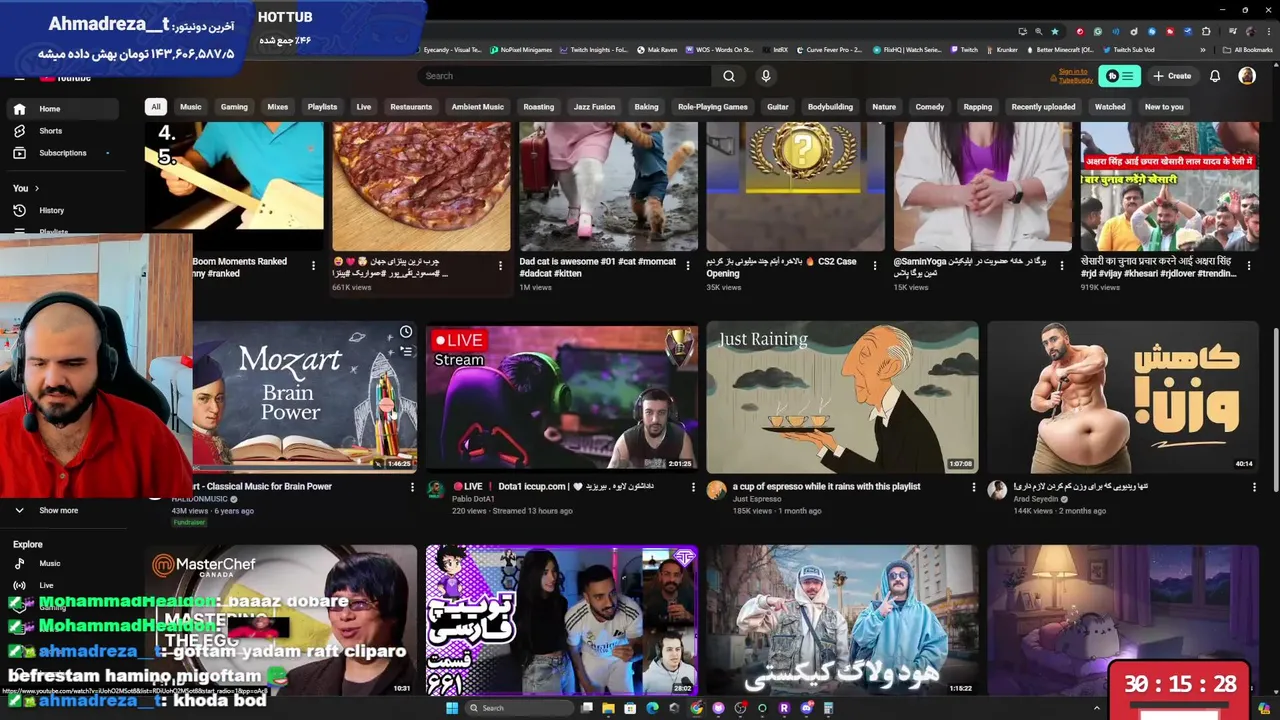This screenshot has width=1280, height=720.
Task: Click the Just Espresso channel name
Action: (758, 499)
